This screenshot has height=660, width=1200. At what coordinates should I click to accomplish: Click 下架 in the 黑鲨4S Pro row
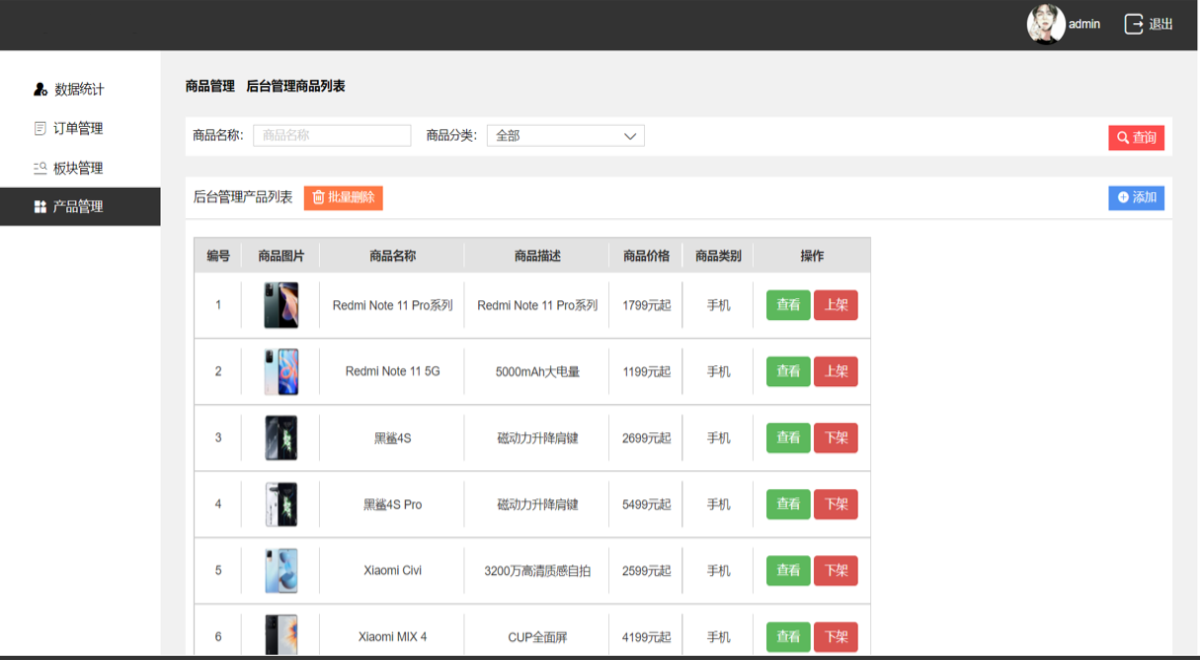[836, 504]
